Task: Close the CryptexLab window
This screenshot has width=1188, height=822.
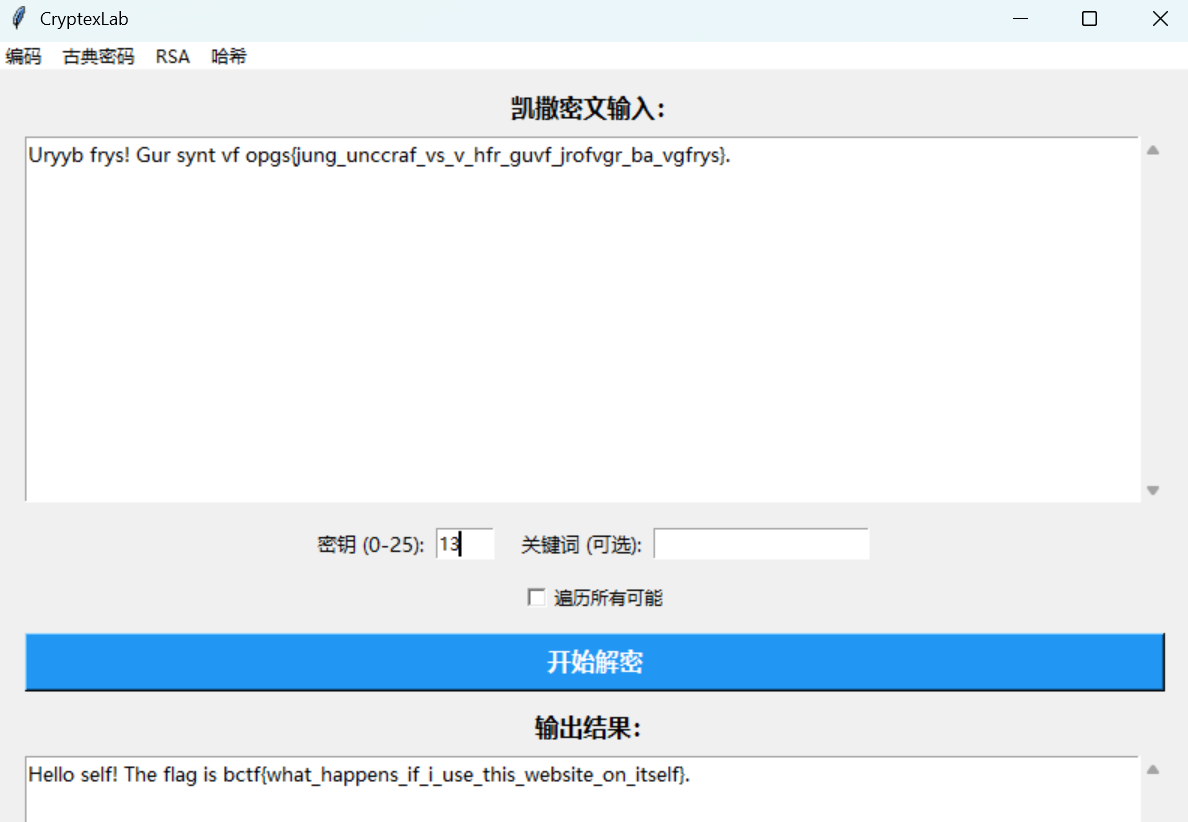Action: 1160,19
